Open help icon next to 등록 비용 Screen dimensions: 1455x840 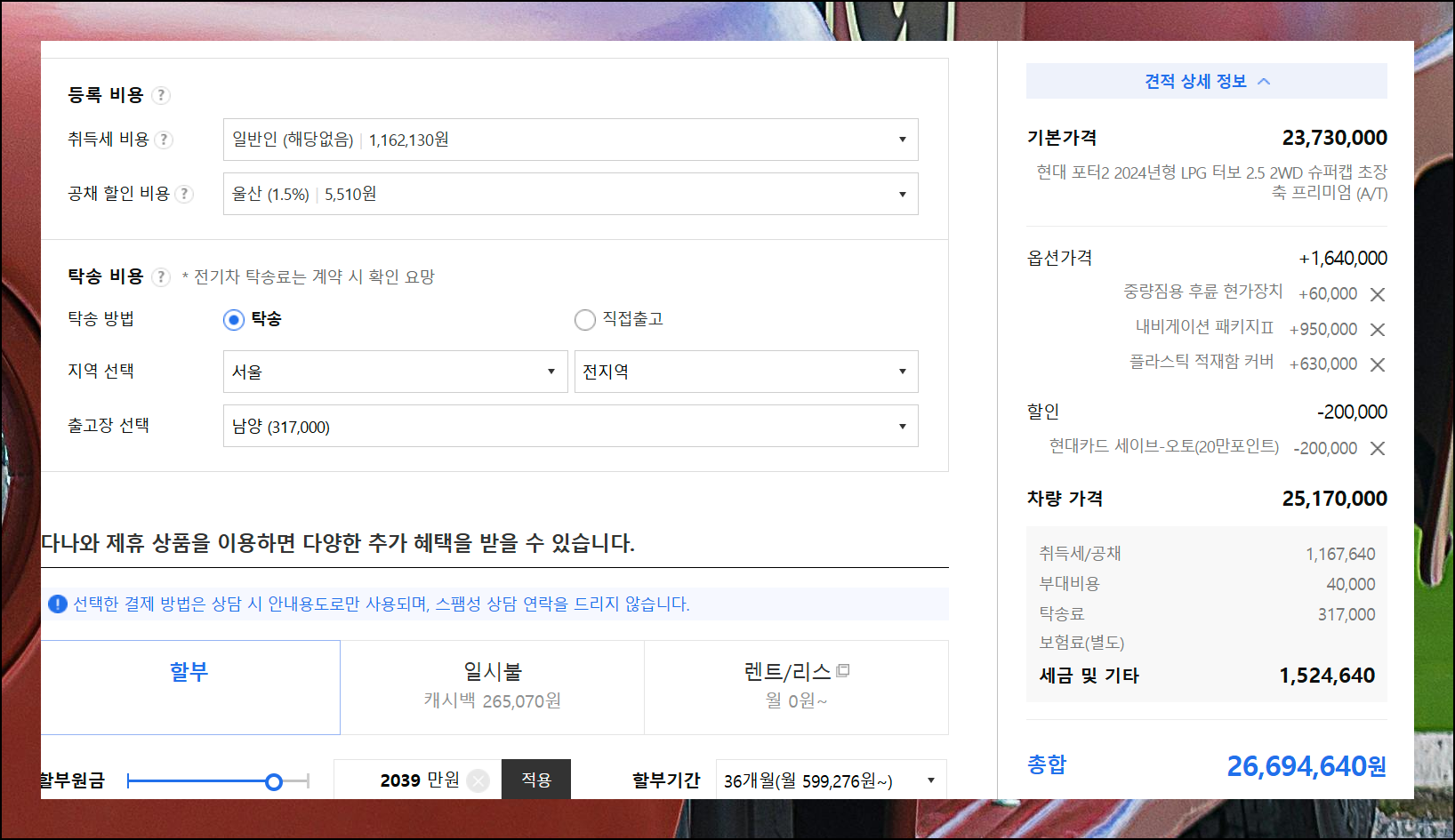tap(161, 95)
